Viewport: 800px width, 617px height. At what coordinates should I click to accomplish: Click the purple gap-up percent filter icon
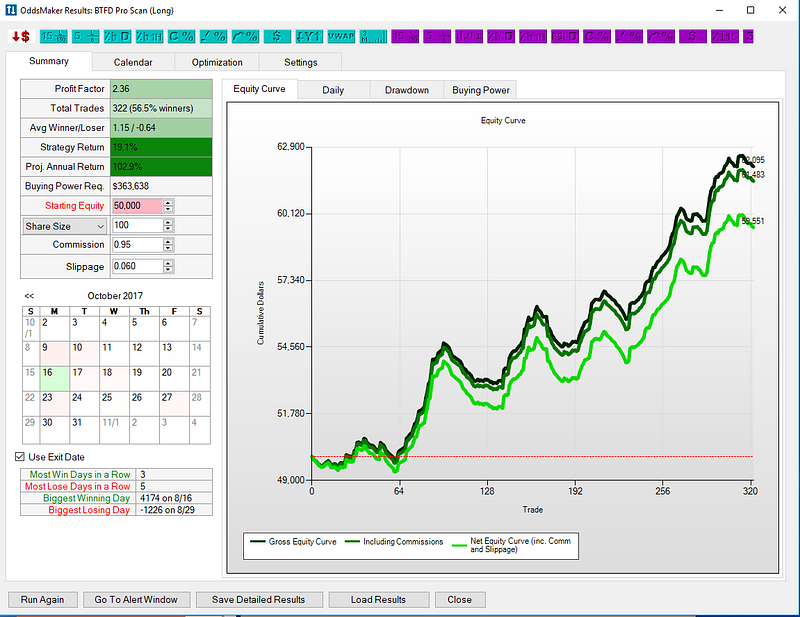[629, 37]
